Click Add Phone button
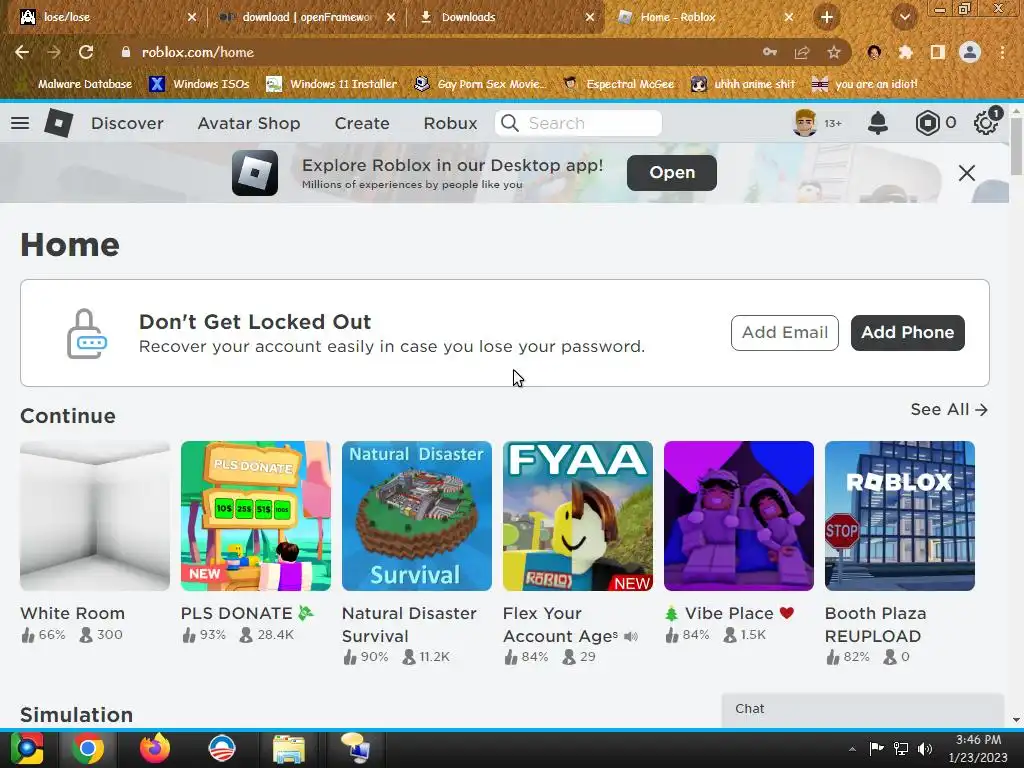This screenshot has height=768, width=1024. click(x=907, y=332)
